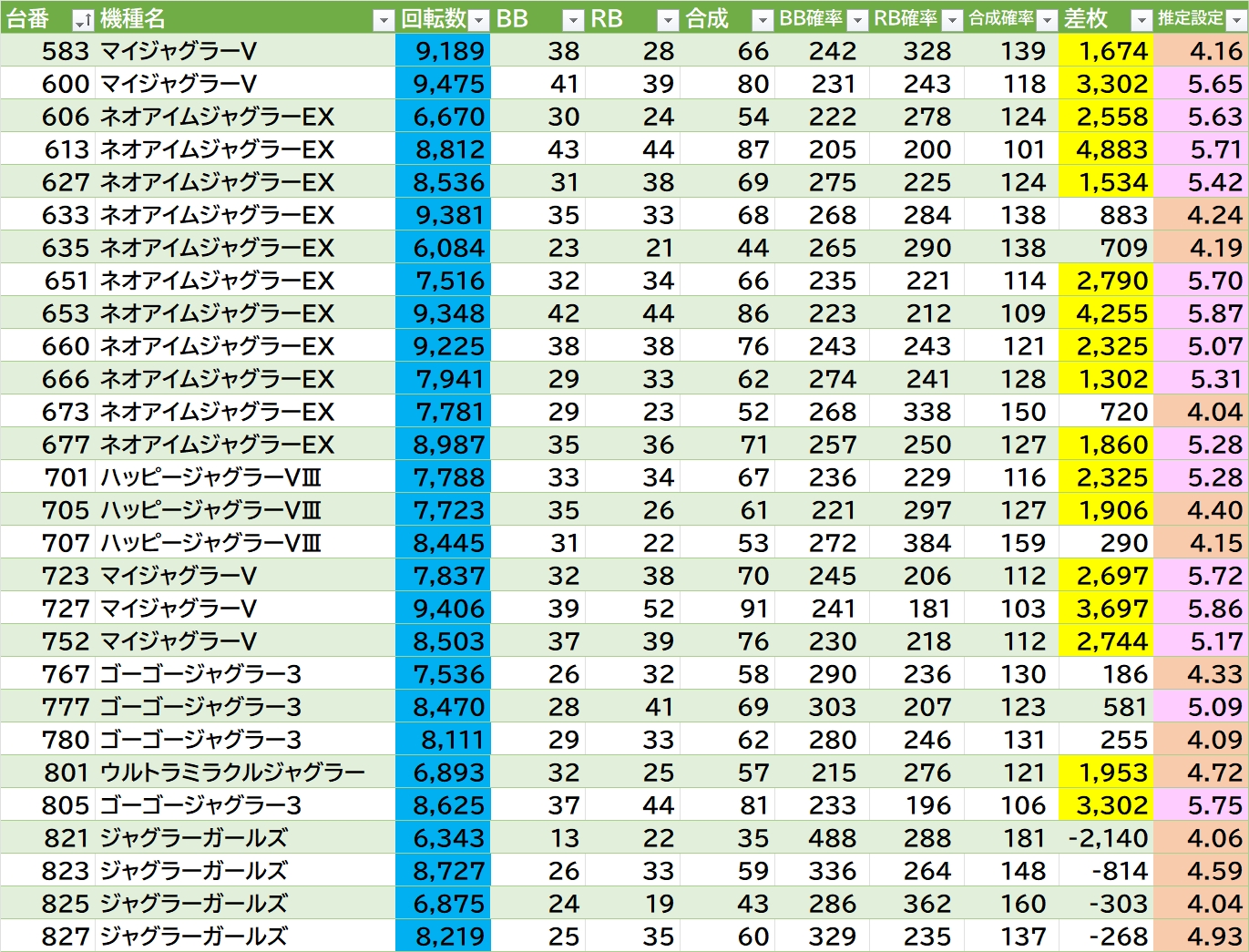The height and width of the screenshot is (952, 1249).
Task: Open the BB確率 filter dropdown
Action: pos(857,20)
